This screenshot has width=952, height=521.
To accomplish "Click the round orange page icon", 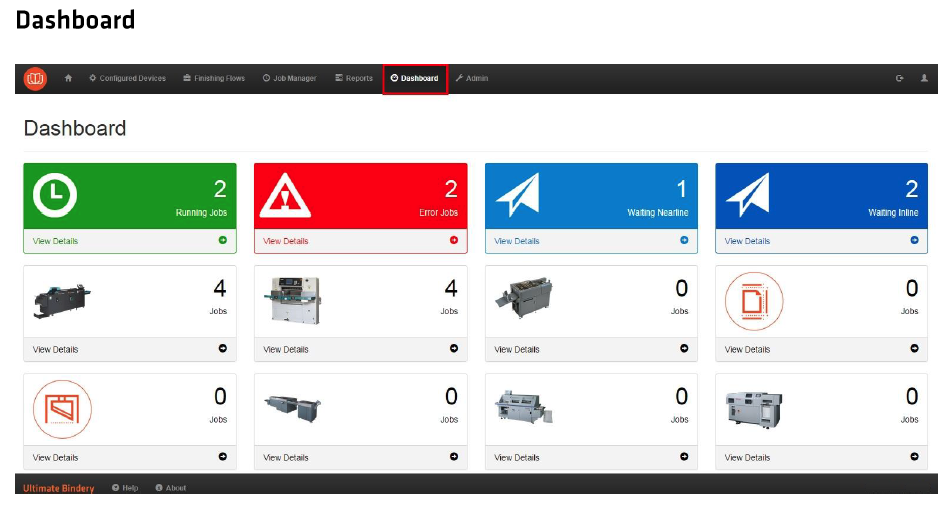I will click(753, 301).
